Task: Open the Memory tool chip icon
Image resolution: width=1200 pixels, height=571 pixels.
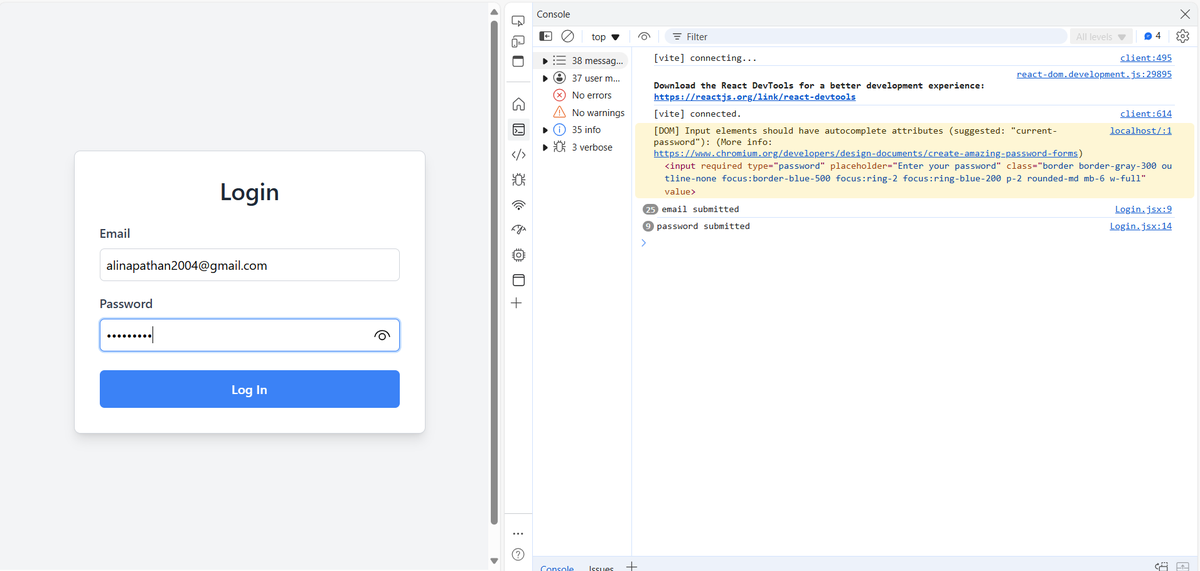Action: pos(518,255)
